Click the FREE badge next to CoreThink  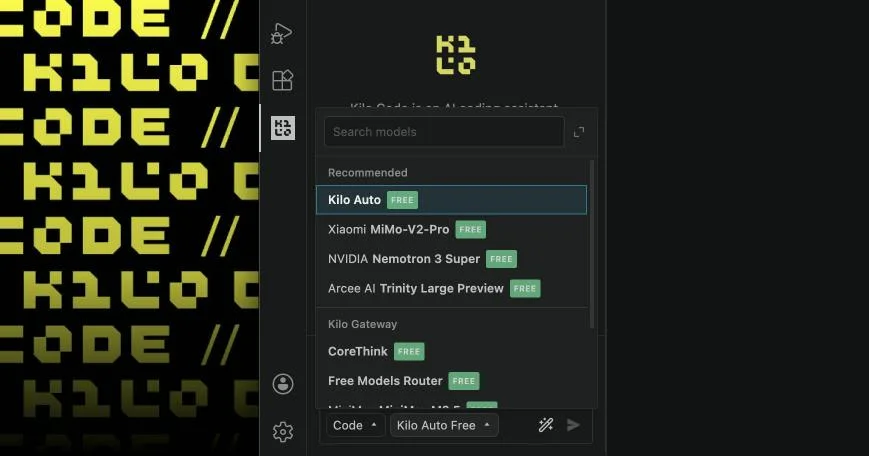pos(409,351)
